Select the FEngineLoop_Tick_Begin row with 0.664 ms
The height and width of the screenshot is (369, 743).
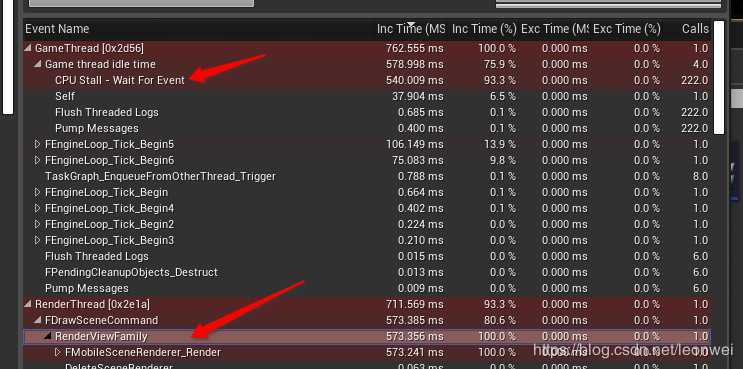tap(367, 192)
